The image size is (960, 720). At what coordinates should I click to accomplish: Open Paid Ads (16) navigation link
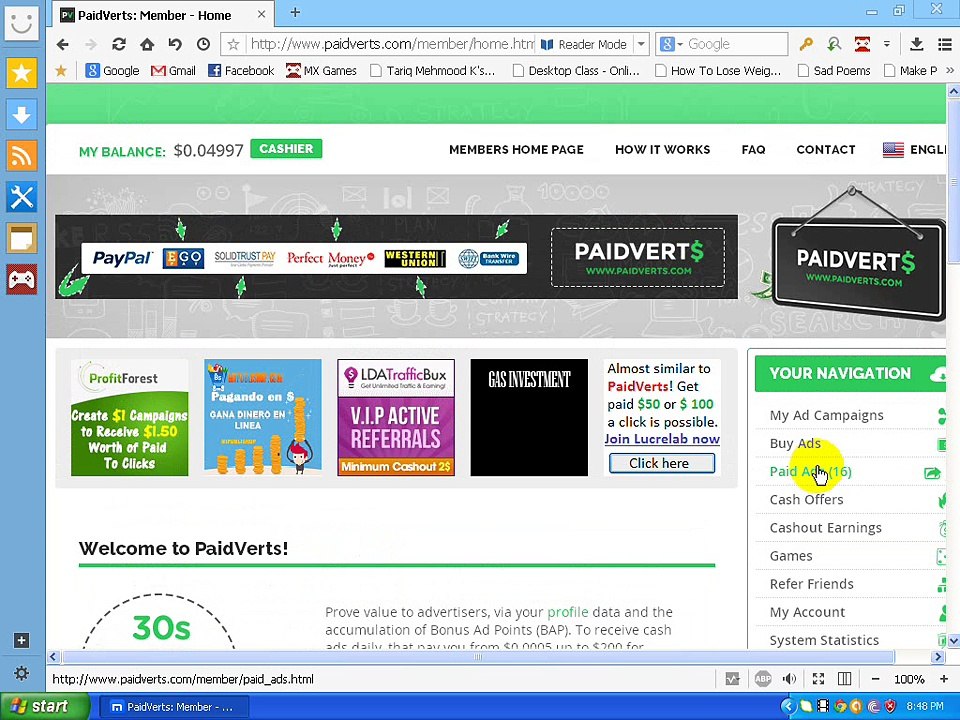[x=811, y=471]
